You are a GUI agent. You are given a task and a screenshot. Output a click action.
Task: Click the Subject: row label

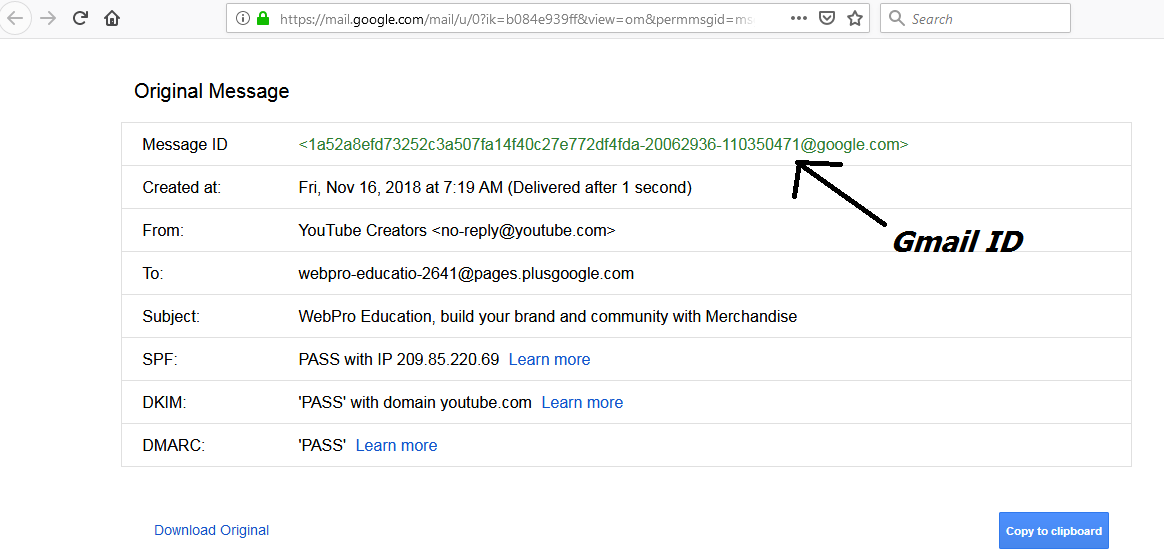(x=171, y=317)
